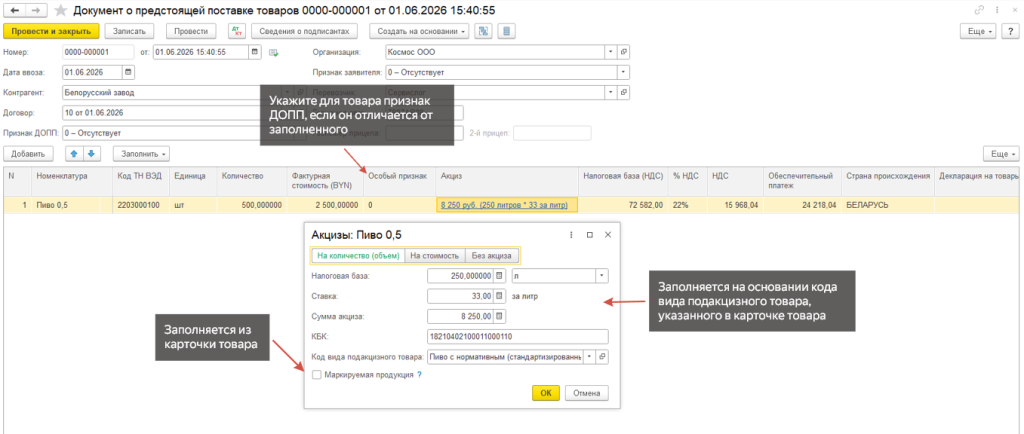Open the Заполнить dropdown menu
Image resolution: width=1024 pixels, height=434 pixels.
142,154
